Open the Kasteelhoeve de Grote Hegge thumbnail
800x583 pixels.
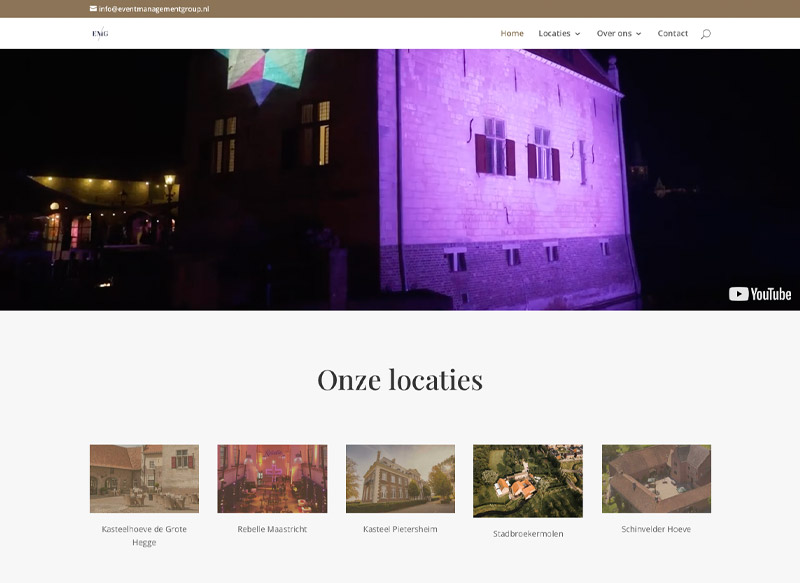[144, 479]
